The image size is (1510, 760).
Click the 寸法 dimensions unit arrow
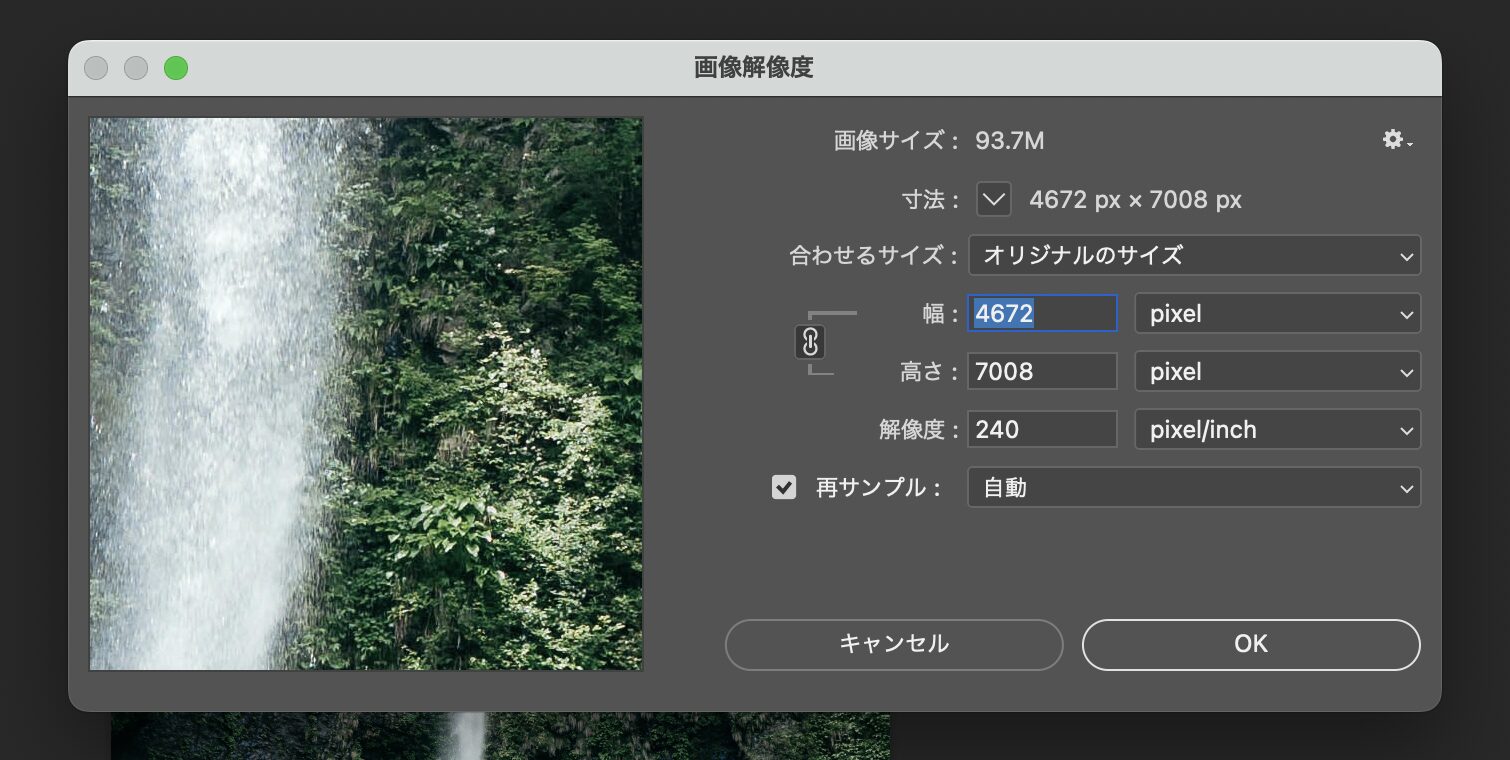pos(994,199)
